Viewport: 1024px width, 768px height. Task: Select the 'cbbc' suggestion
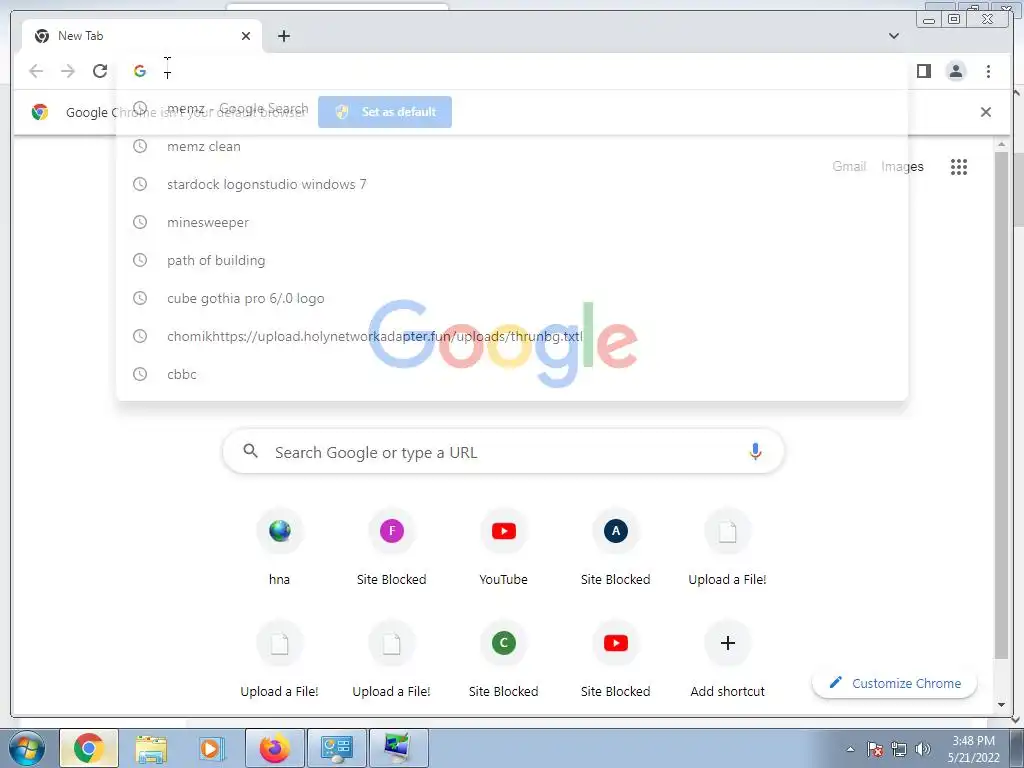click(511, 374)
